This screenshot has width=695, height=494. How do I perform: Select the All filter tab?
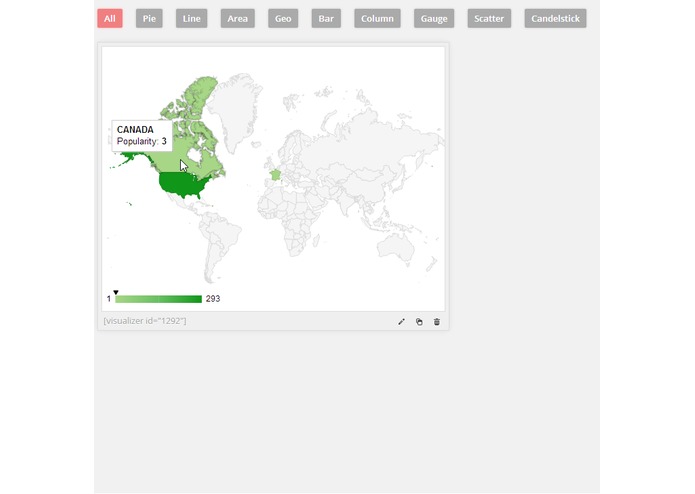[110, 19]
